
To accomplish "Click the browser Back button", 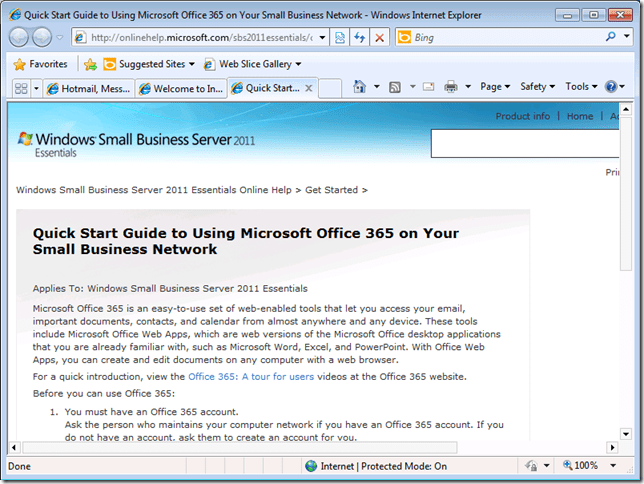I will [22, 37].
